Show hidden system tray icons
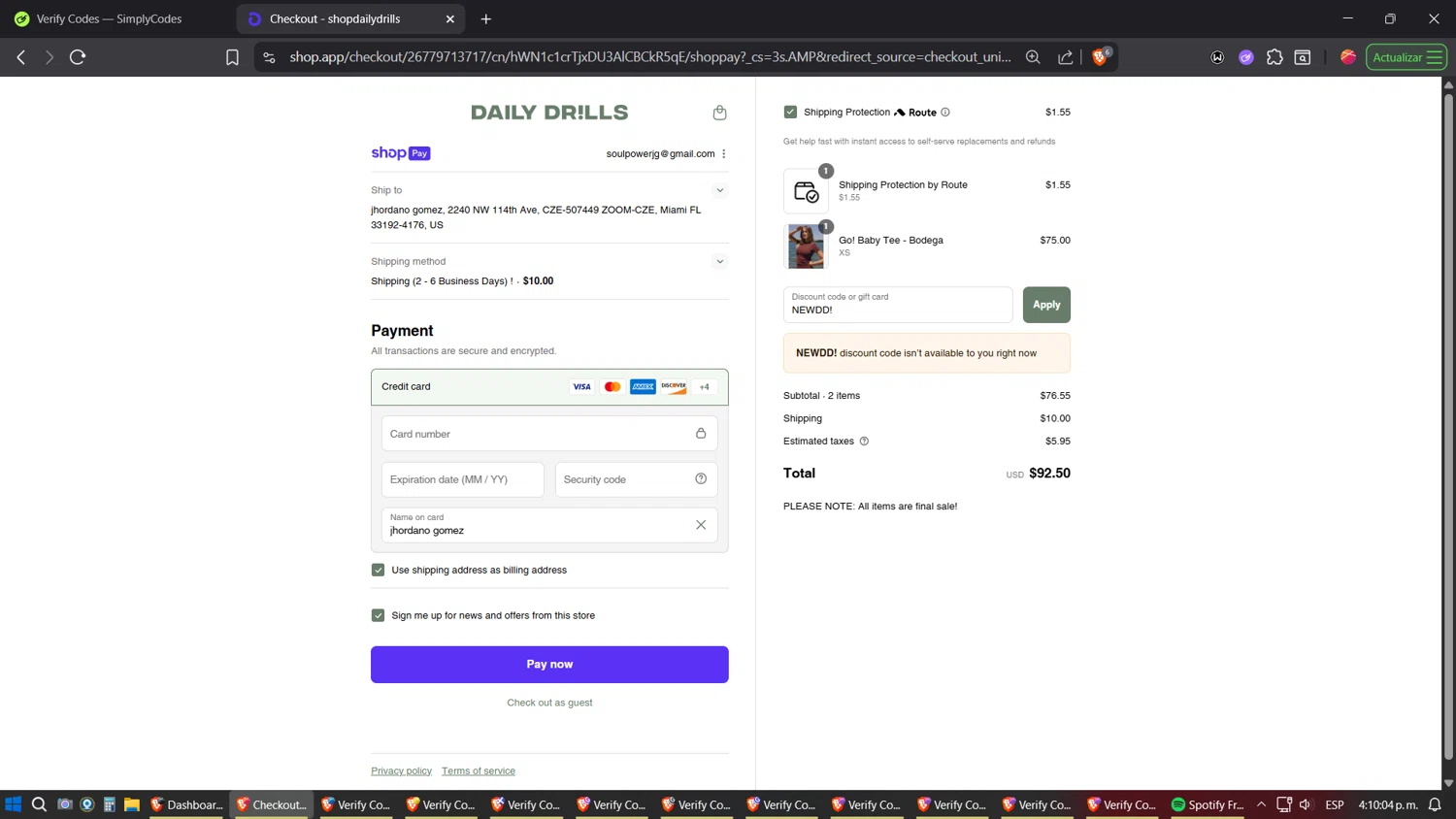This screenshot has height=819, width=1456. [x=1261, y=804]
